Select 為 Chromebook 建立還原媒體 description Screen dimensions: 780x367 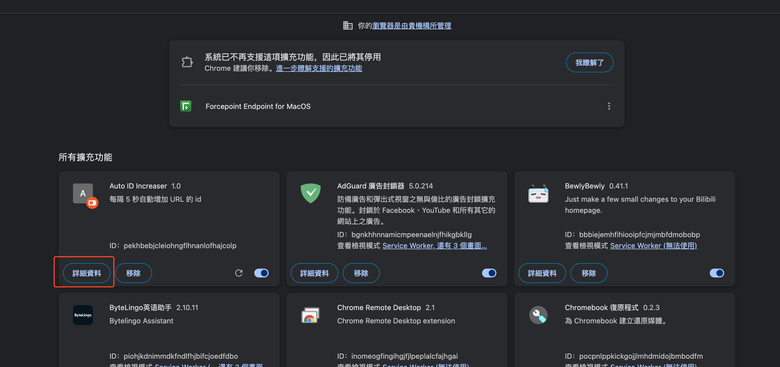click(x=615, y=321)
